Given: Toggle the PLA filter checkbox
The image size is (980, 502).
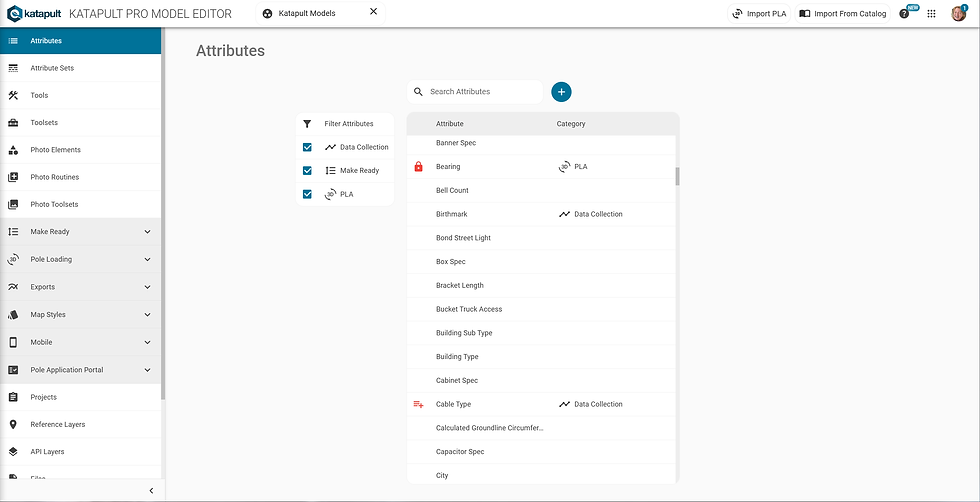Looking at the screenshot, I should point(307,194).
